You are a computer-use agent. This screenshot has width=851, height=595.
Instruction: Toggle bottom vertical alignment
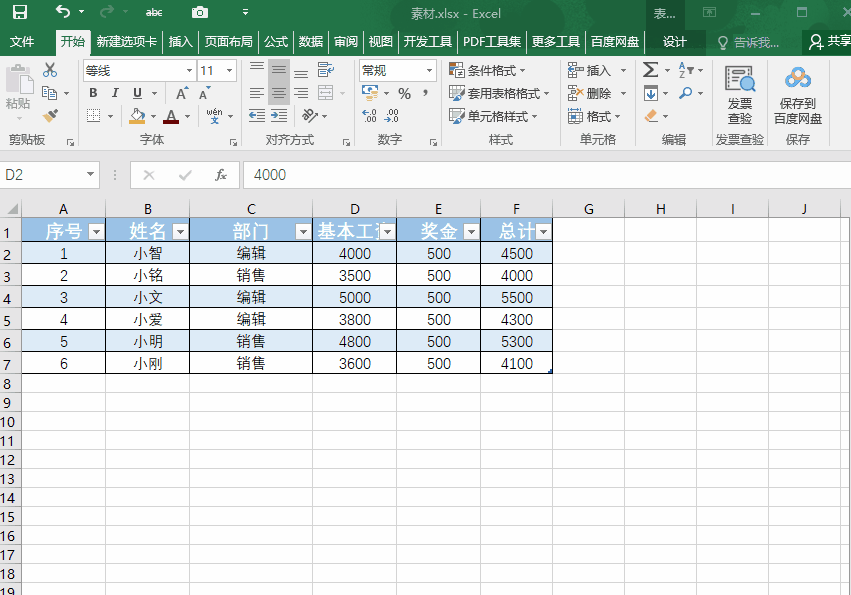301,71
